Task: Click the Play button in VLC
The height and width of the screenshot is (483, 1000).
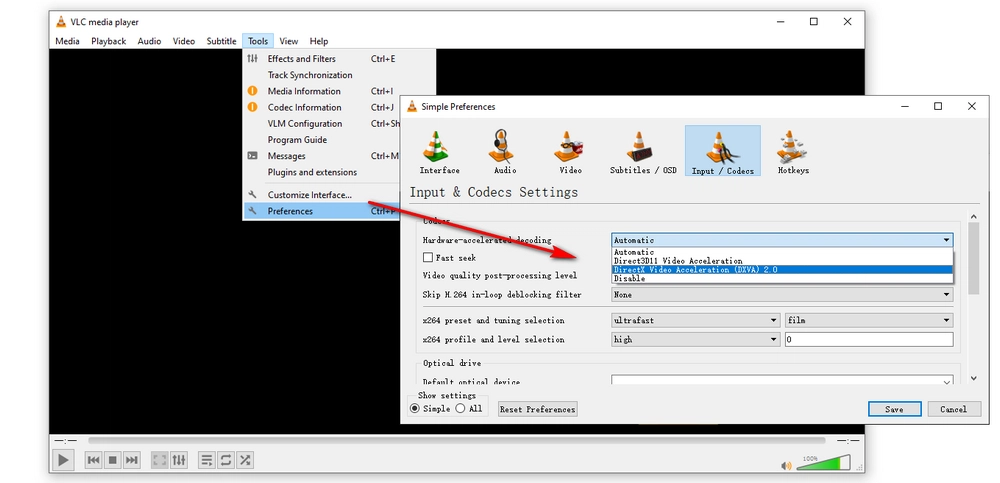Action: tap(62, 459)
